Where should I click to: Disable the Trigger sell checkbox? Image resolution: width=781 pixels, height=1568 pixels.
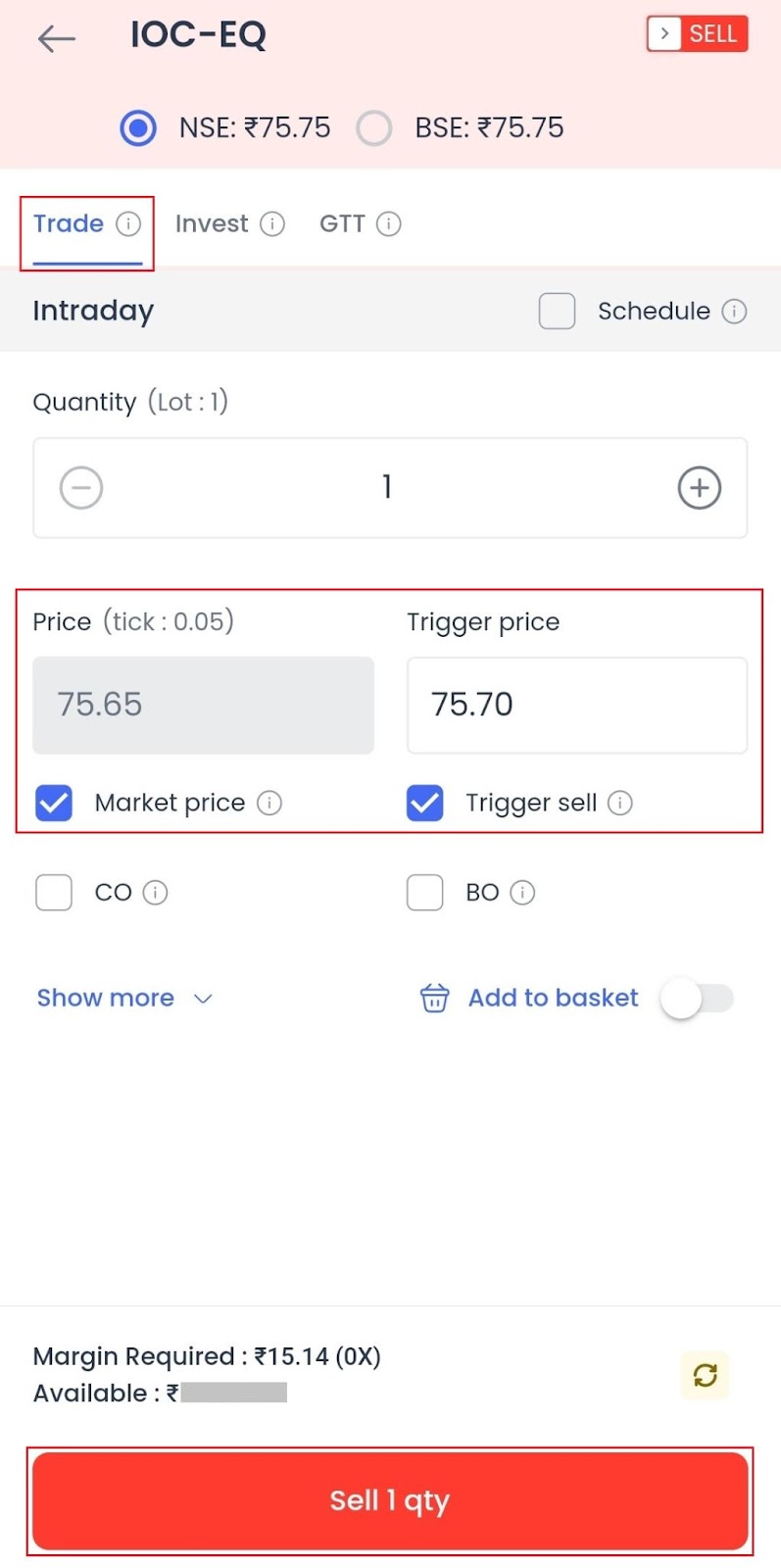tap(424, 803)
